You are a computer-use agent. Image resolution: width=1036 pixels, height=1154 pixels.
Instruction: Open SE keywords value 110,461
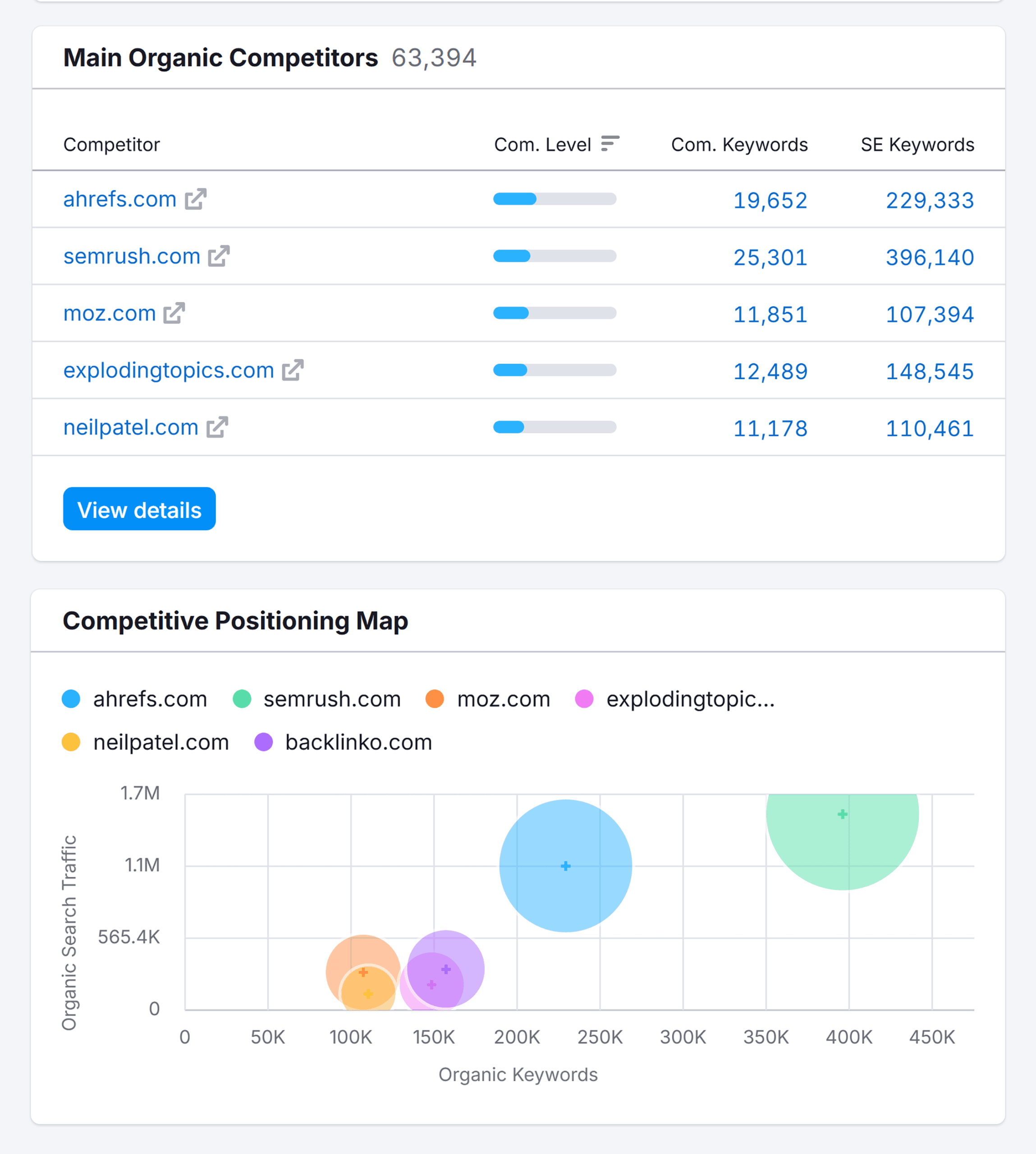pos(930,429)
